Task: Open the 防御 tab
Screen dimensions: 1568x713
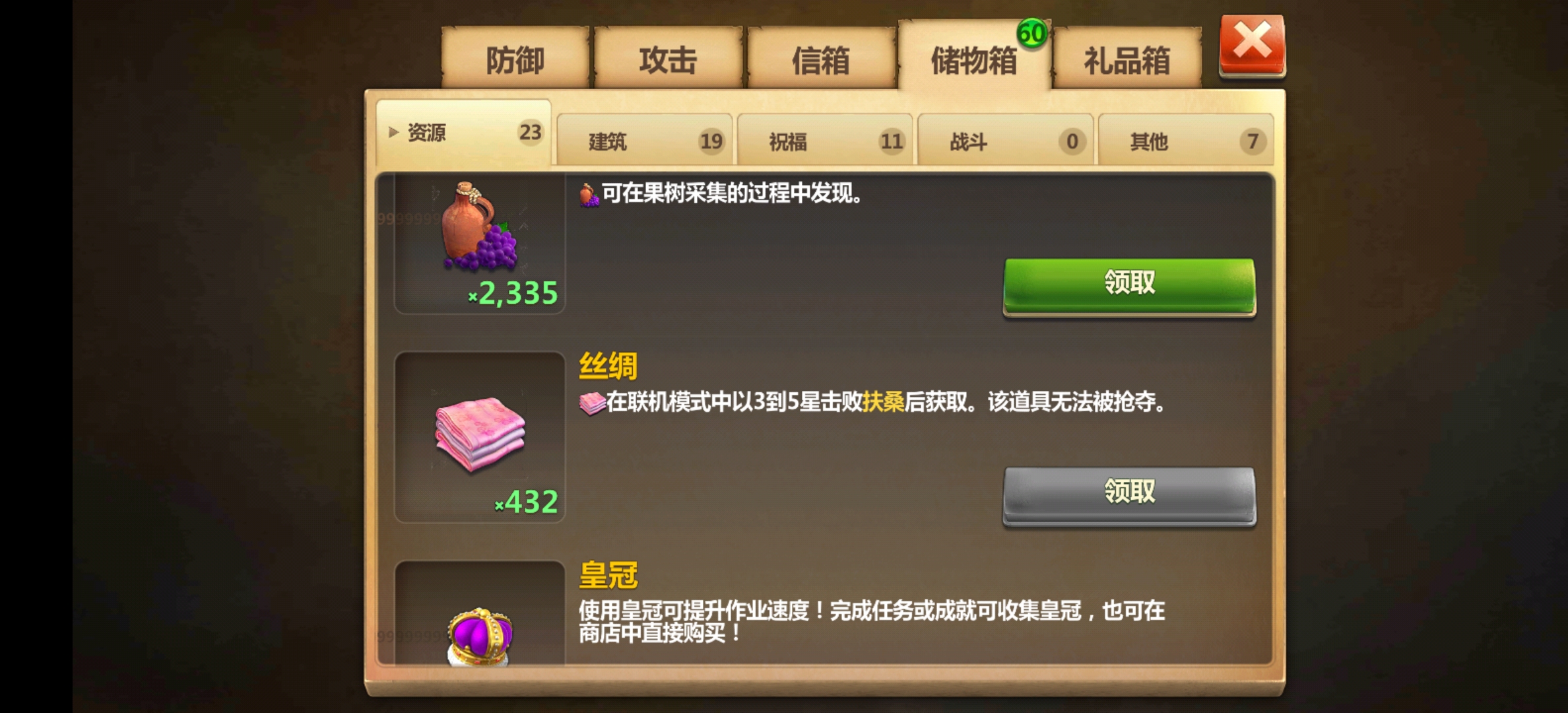Action: click(x=515, y=59)
